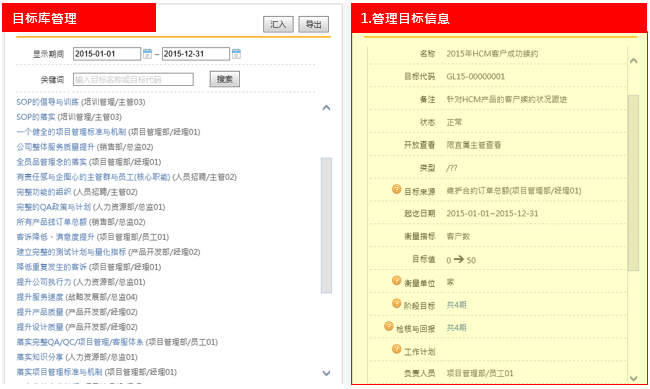650x389 pixels.
Task: Open the 共4期 link for 阶段目标
Action: point(456,305)
